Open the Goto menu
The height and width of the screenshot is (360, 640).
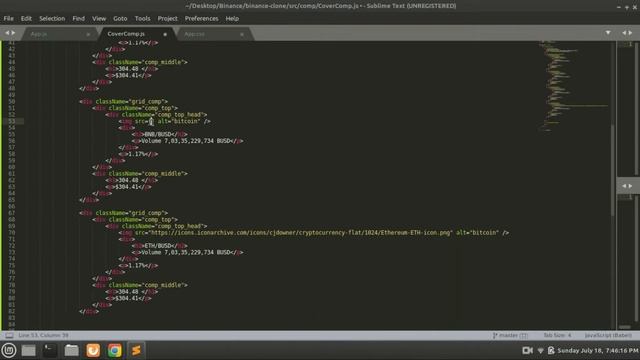pyautogui.click(x=120, y=18)
